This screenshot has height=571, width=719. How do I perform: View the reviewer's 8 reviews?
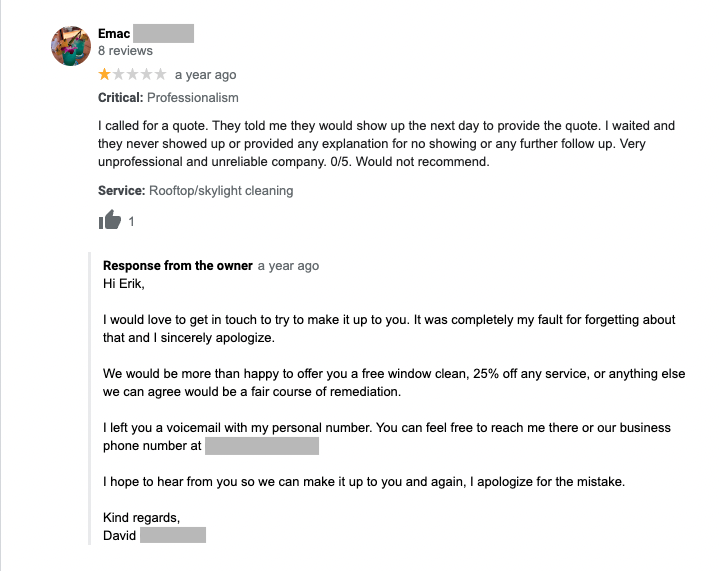[125, 51]
